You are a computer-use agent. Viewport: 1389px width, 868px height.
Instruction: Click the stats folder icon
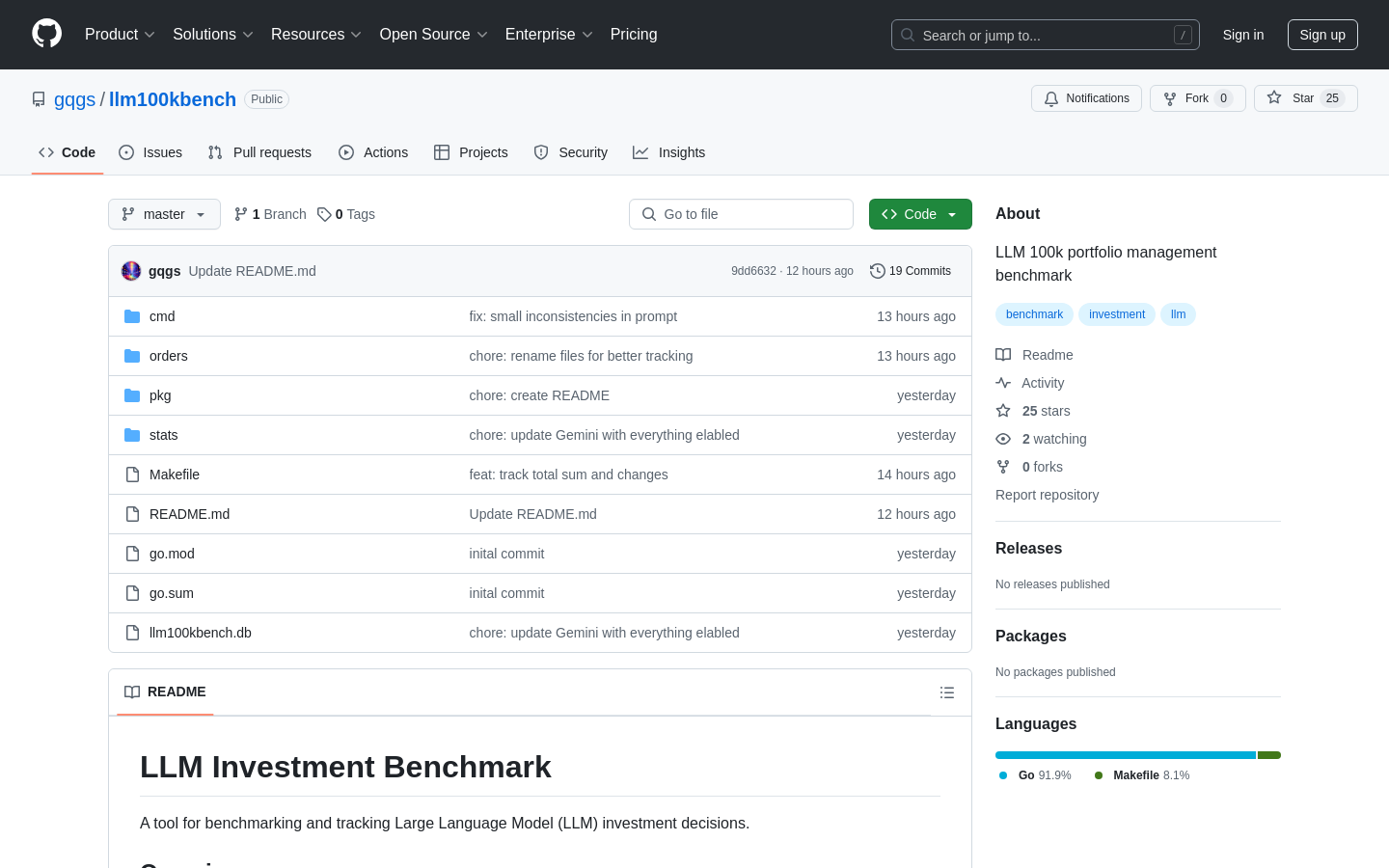[x=132, y=435]
